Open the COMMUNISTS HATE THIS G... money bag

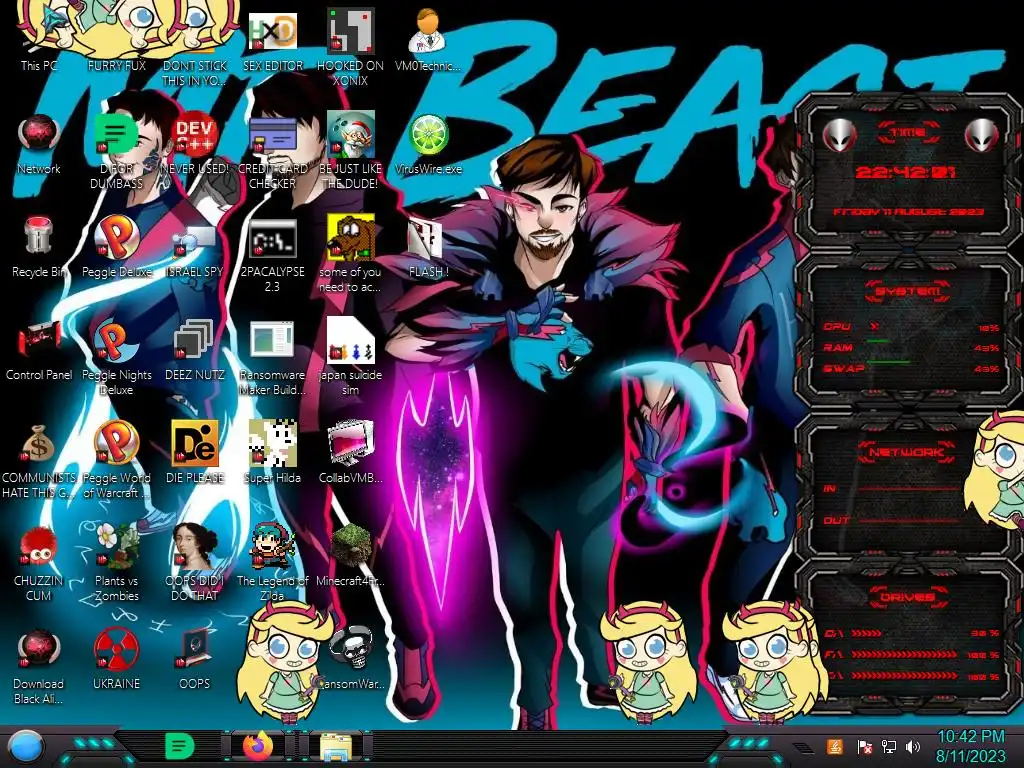click(x=39, y=460)
